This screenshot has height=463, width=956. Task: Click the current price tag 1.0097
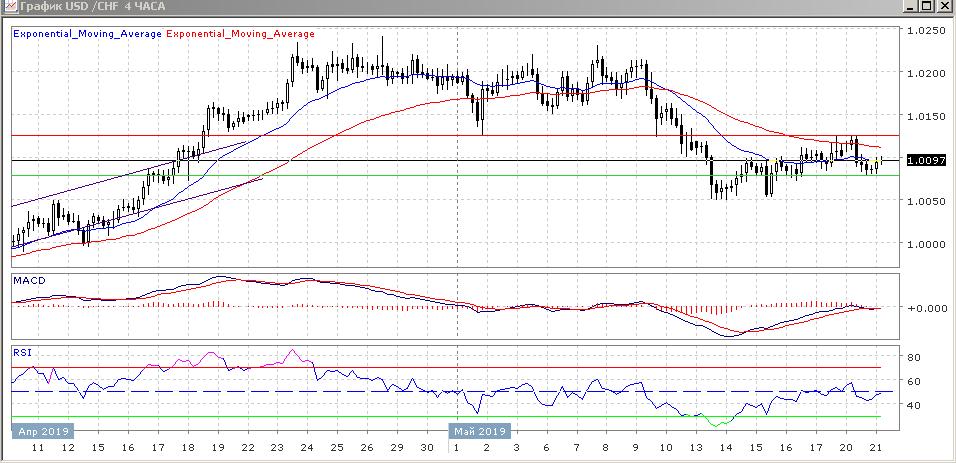point(925,160)
